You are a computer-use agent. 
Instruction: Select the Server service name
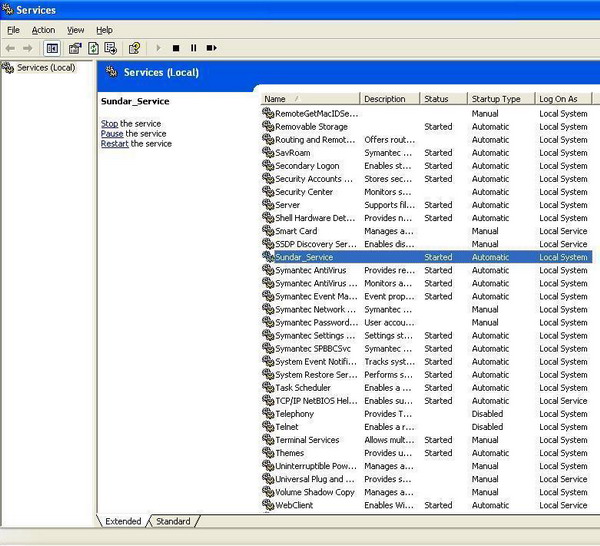tap(288, 205)
